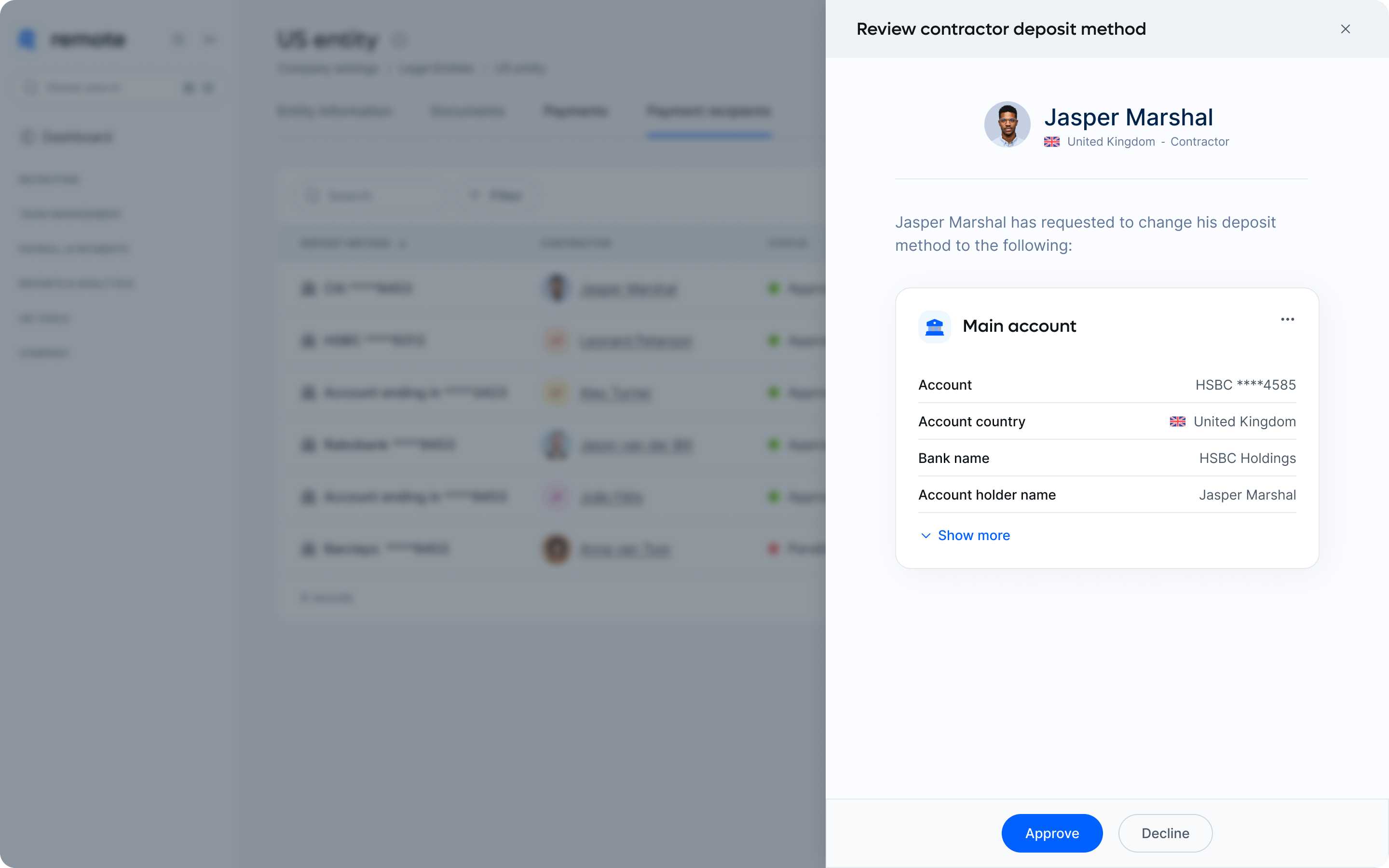
Task: Approve the deposit method change
Action: point(1052,833)
